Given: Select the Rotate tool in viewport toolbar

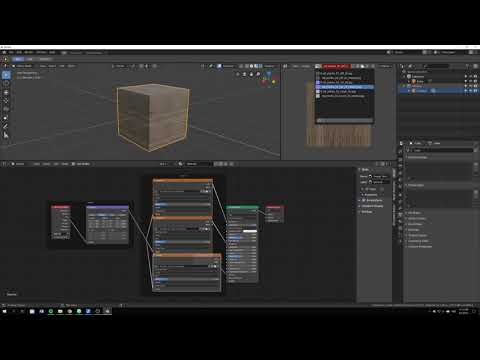Looking at the screenshot, I should click(x=6, y=101).
